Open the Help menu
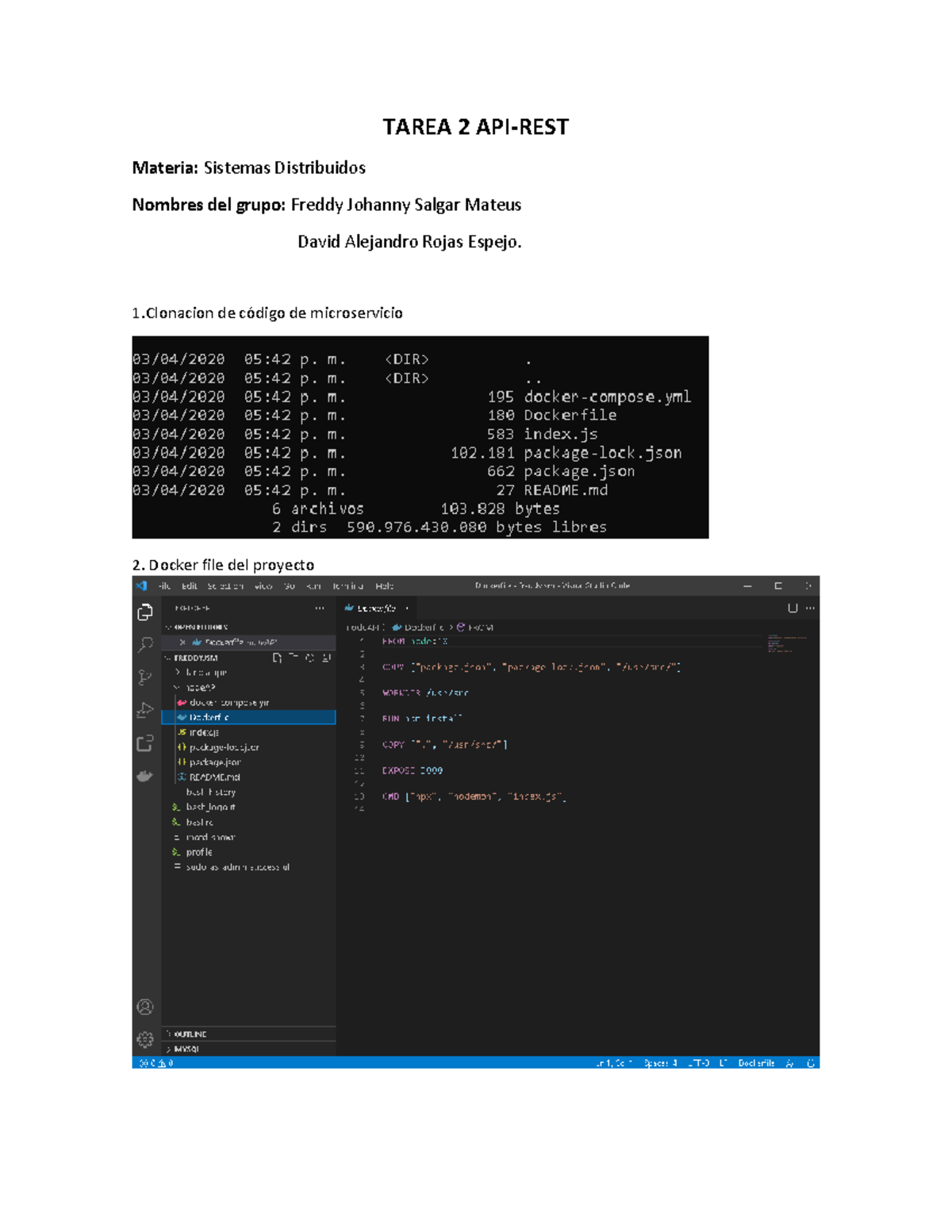Viewport: 952px width, 1232px height. tap(385, 586)
